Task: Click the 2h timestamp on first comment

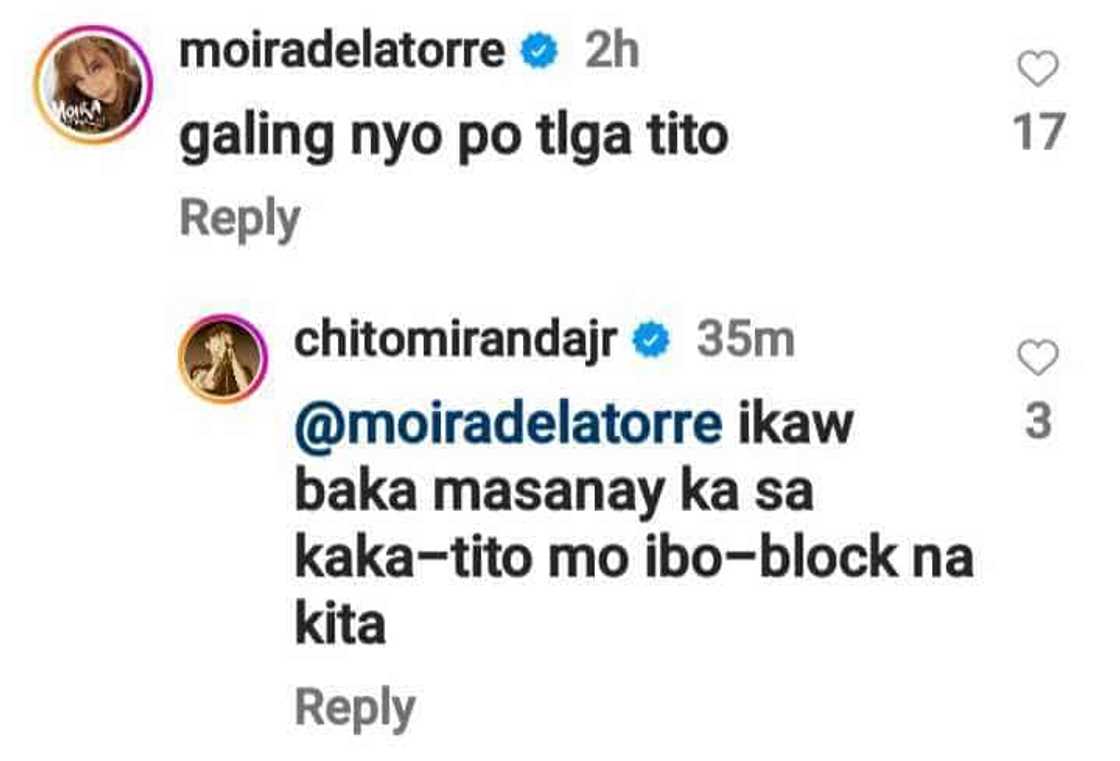Action: click(611, 51)
